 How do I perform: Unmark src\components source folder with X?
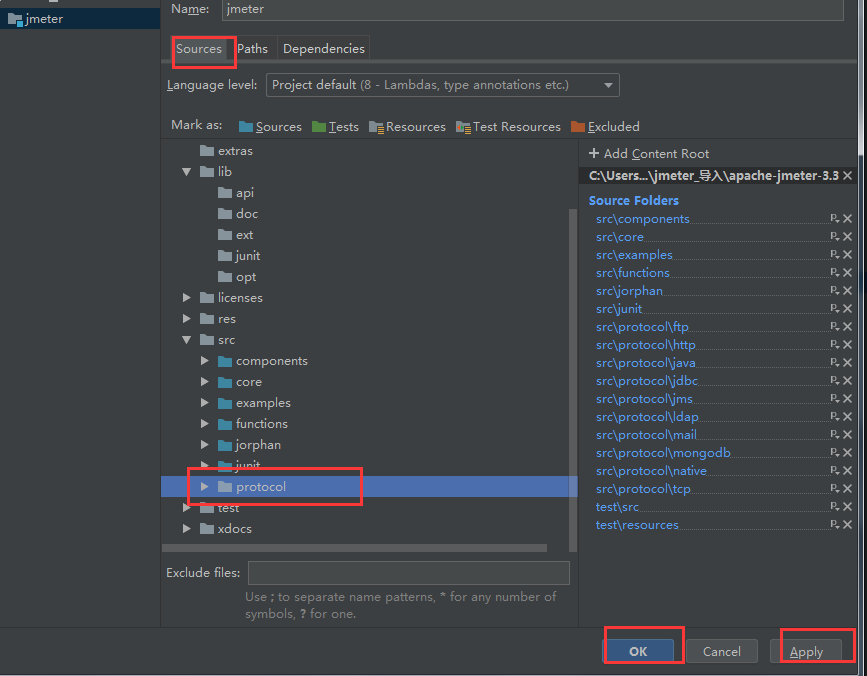pyautogui.click(x=847, y=219)
